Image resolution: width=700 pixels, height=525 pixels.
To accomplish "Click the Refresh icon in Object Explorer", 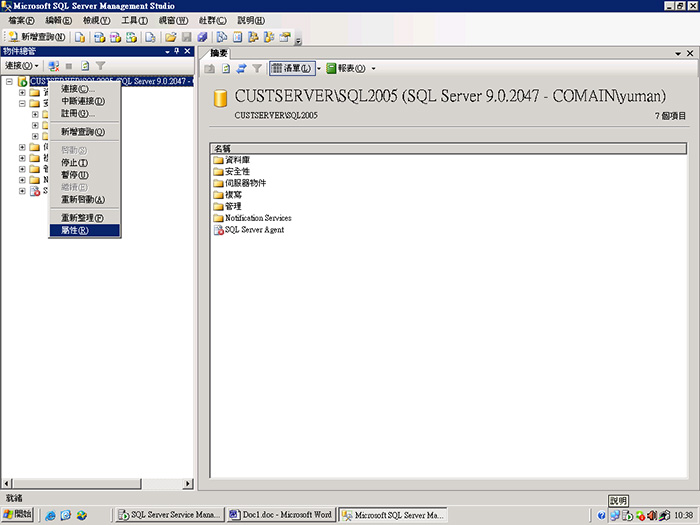I will [x=85, y=66].
